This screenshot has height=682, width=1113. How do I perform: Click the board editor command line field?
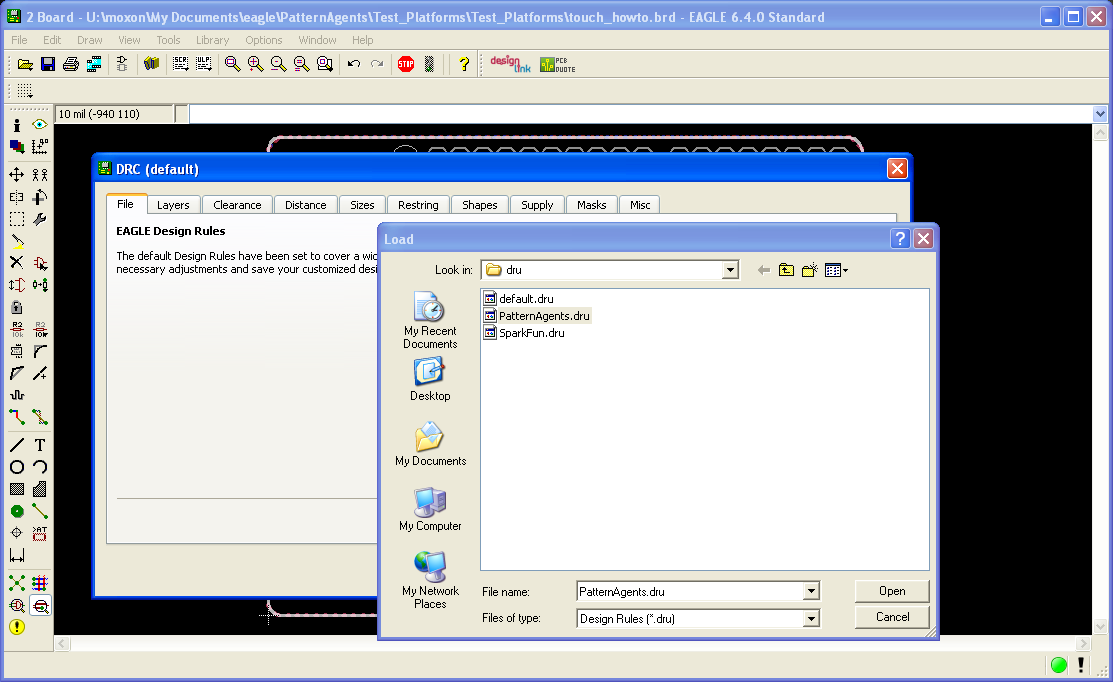point(641,114)
